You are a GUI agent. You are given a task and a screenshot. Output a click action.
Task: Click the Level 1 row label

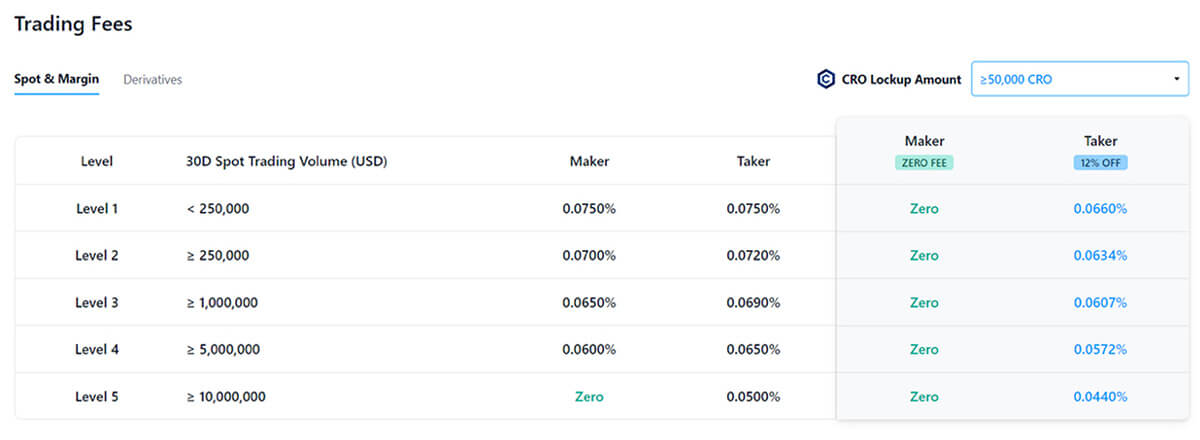(x=97, y=209)
